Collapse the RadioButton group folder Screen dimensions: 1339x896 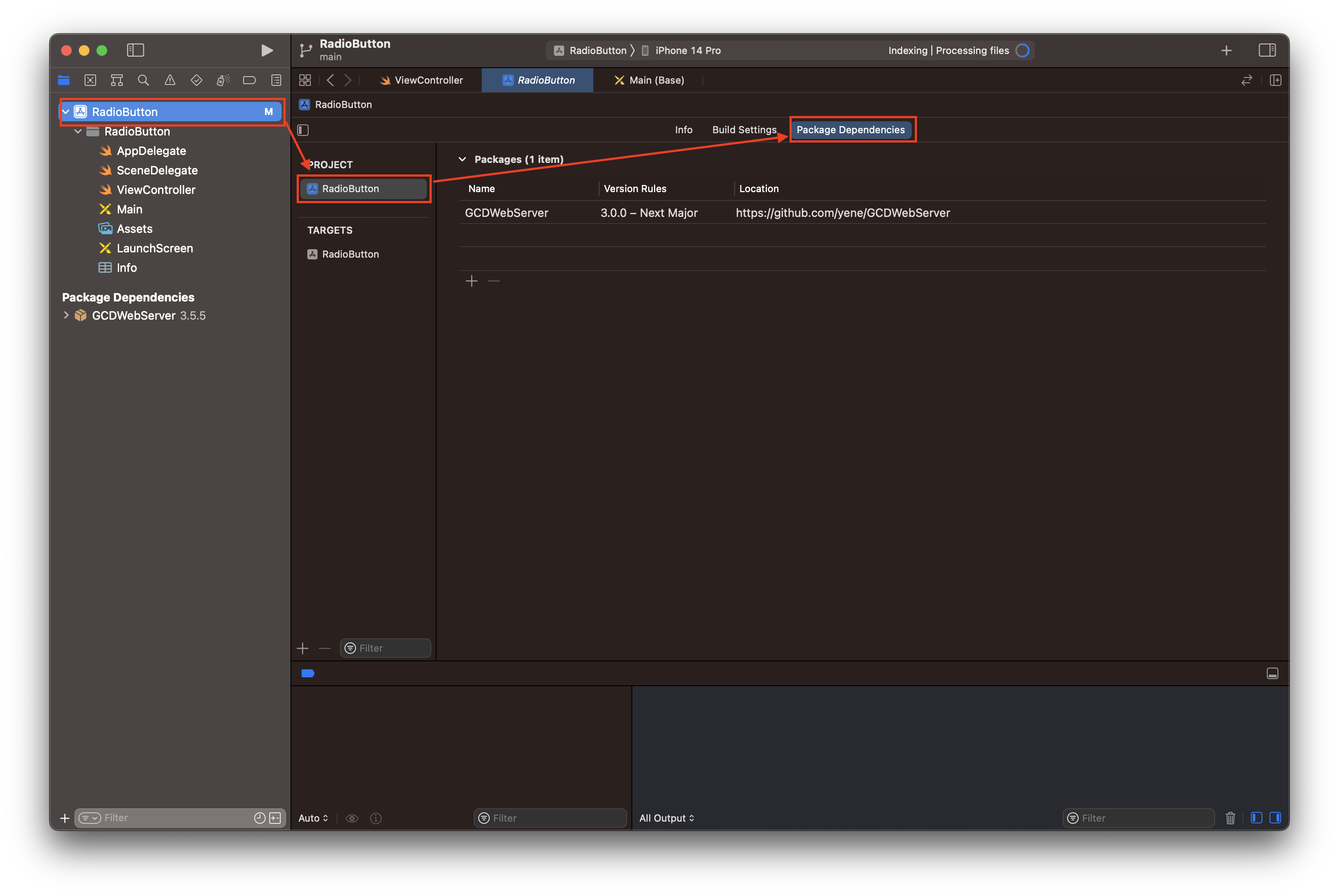78,131
